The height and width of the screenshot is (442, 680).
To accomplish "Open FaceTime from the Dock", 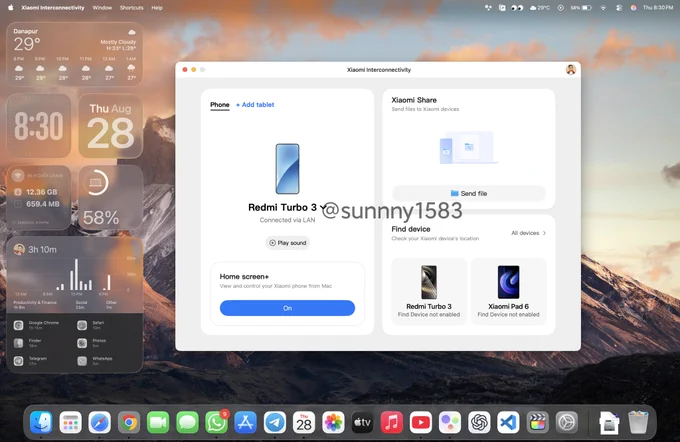I will click(158, 422).
